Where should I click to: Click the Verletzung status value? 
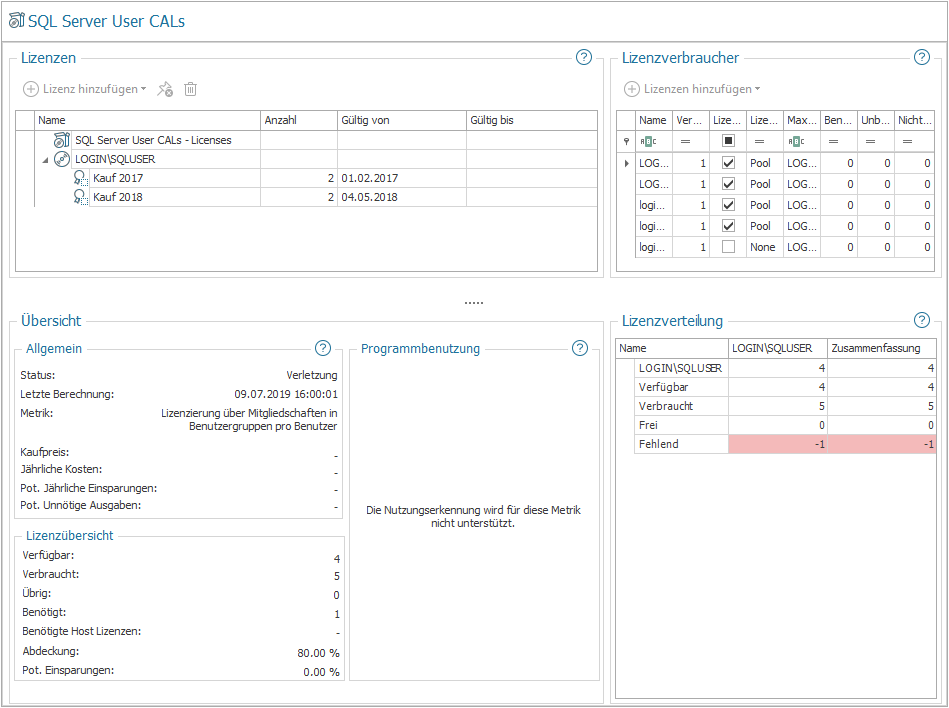pyautogui.click(x=312, y=376)
